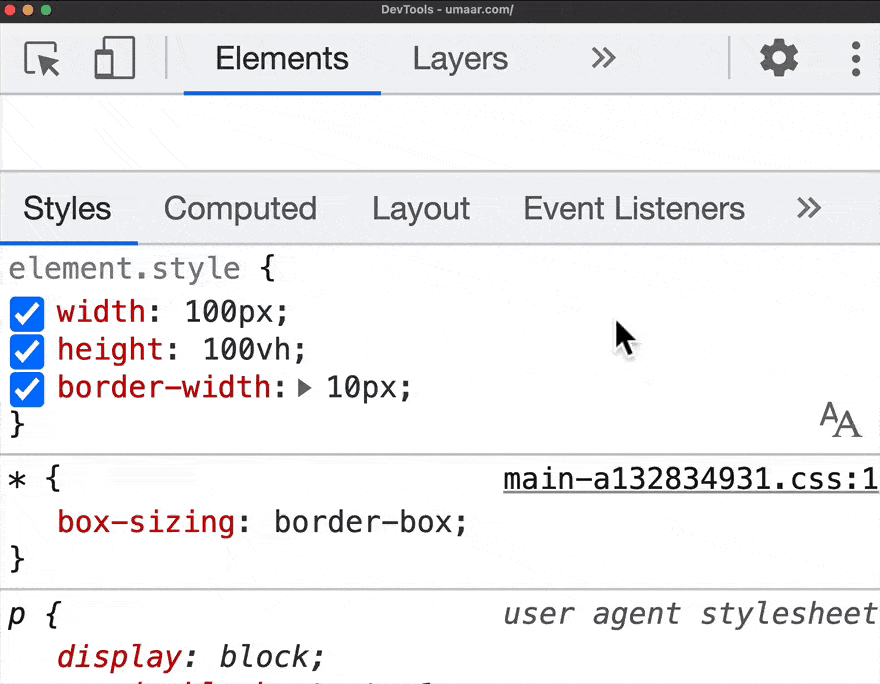
Task: Edit the border-box value
Action: click(x=363, y=522)
